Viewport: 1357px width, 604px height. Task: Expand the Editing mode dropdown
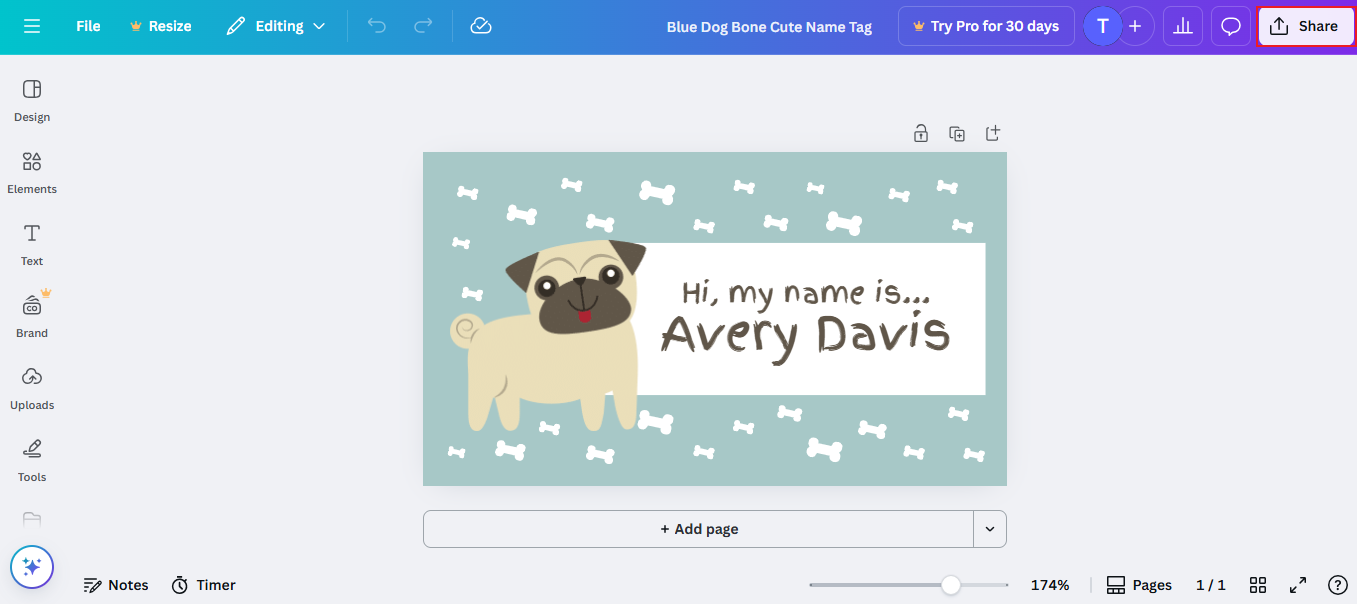[x=277, y=26]
